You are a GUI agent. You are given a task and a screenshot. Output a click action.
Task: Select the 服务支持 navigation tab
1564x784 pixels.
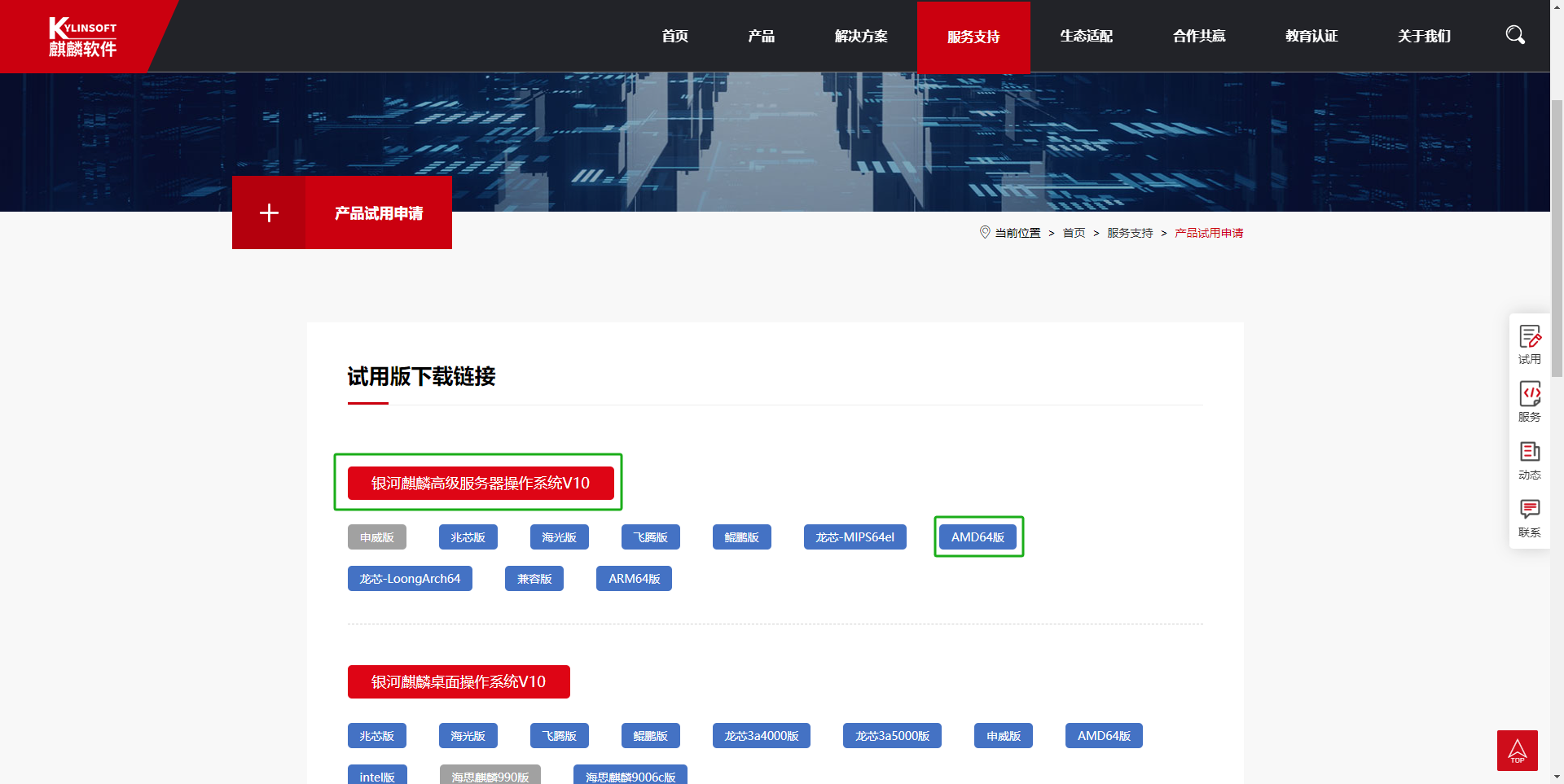[x=973, y=37]
